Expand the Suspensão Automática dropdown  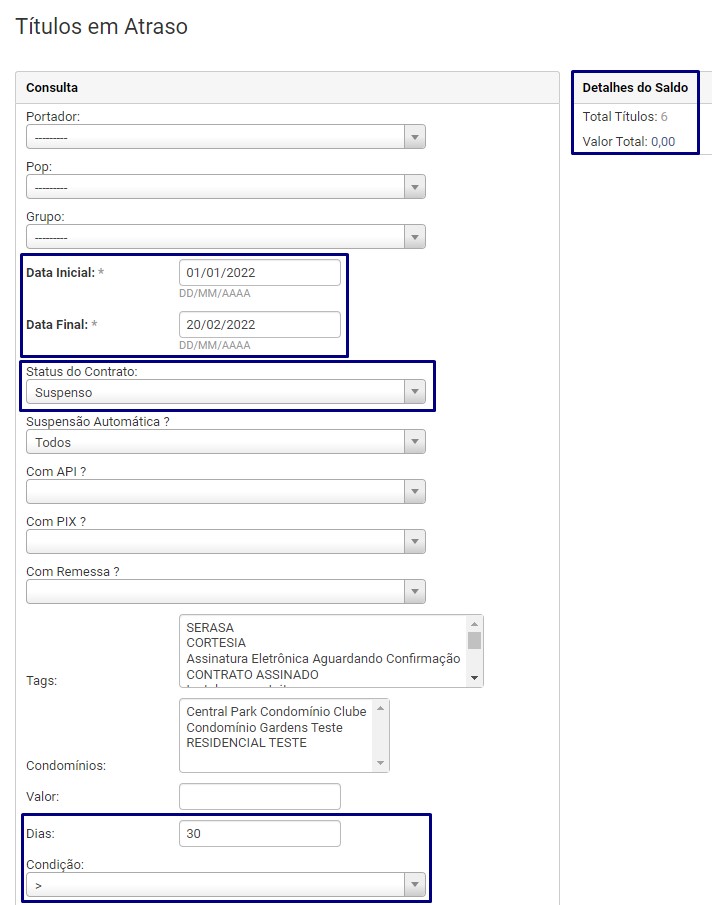225,442
